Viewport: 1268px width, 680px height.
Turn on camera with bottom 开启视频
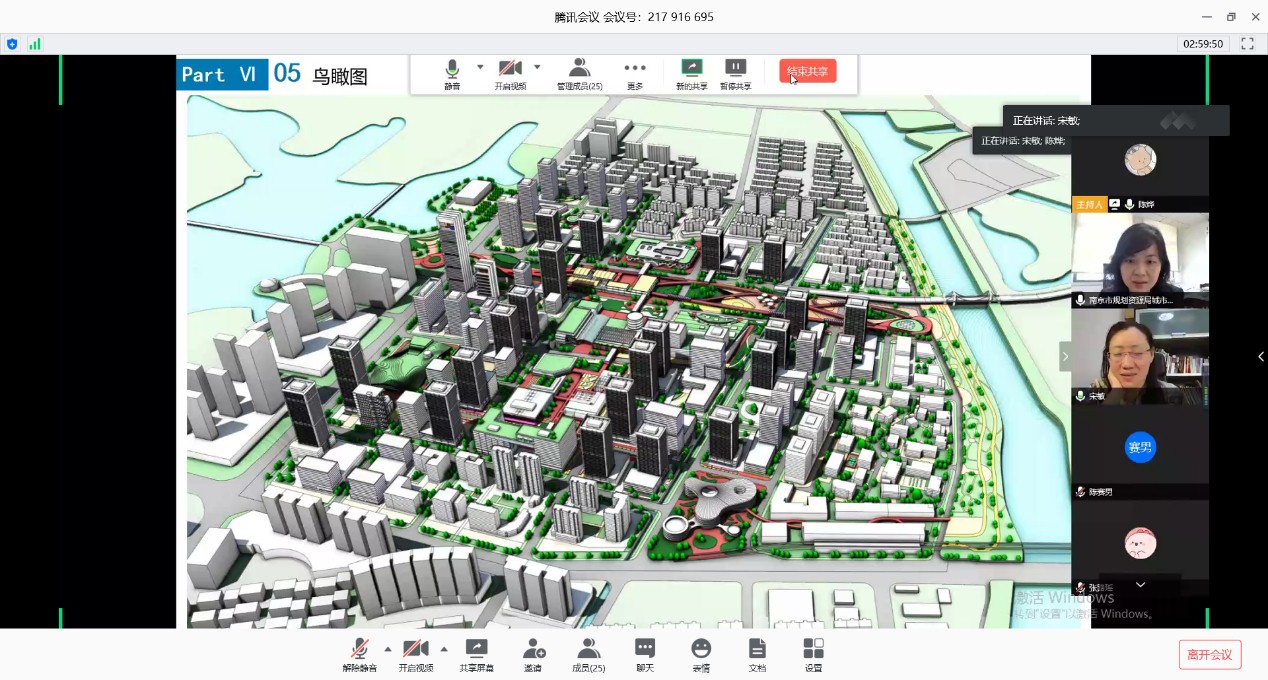tap(415, 654)
